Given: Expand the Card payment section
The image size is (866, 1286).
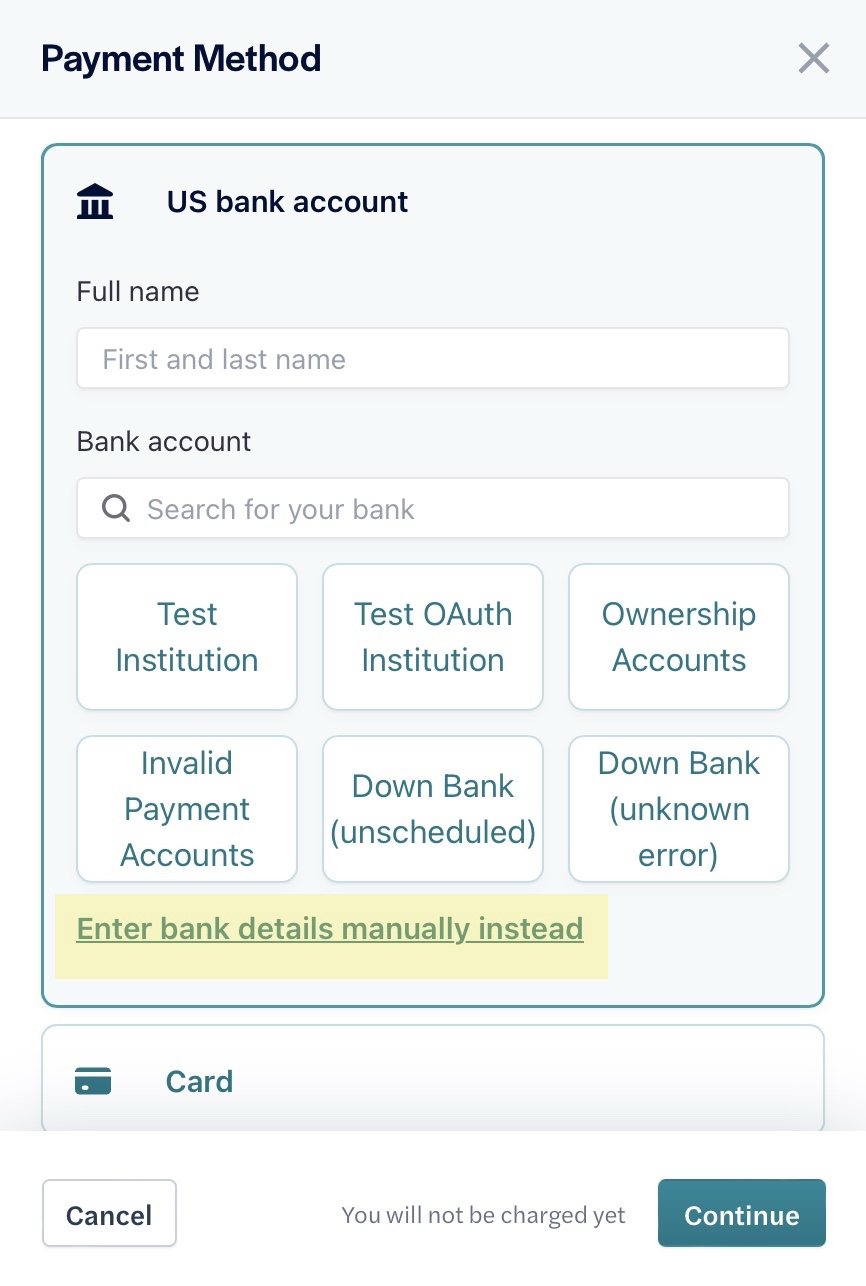Looking at the screenshot, I should pos(432,1081).
